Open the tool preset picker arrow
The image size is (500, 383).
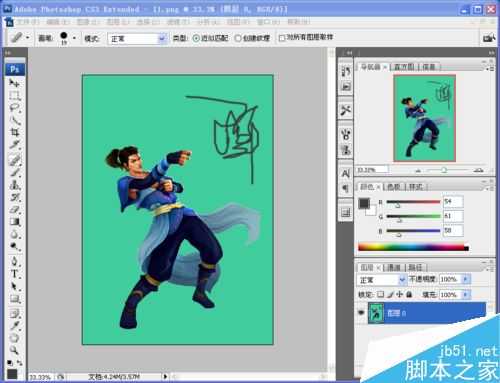[x=27, y=38]
